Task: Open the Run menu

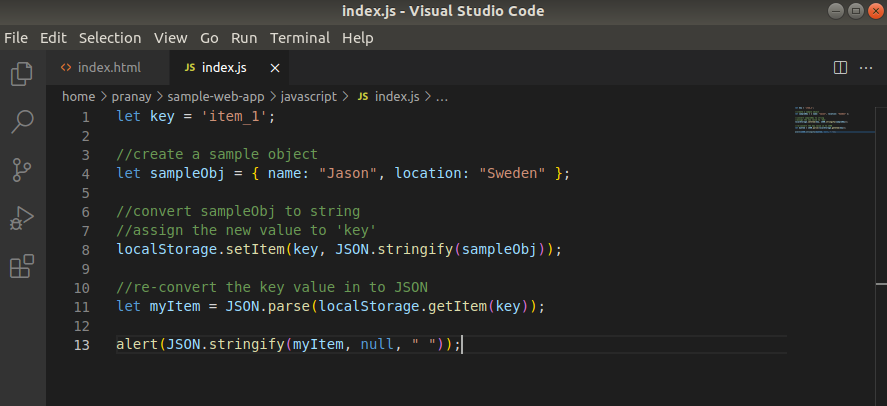Action: (x=244, y=38)
